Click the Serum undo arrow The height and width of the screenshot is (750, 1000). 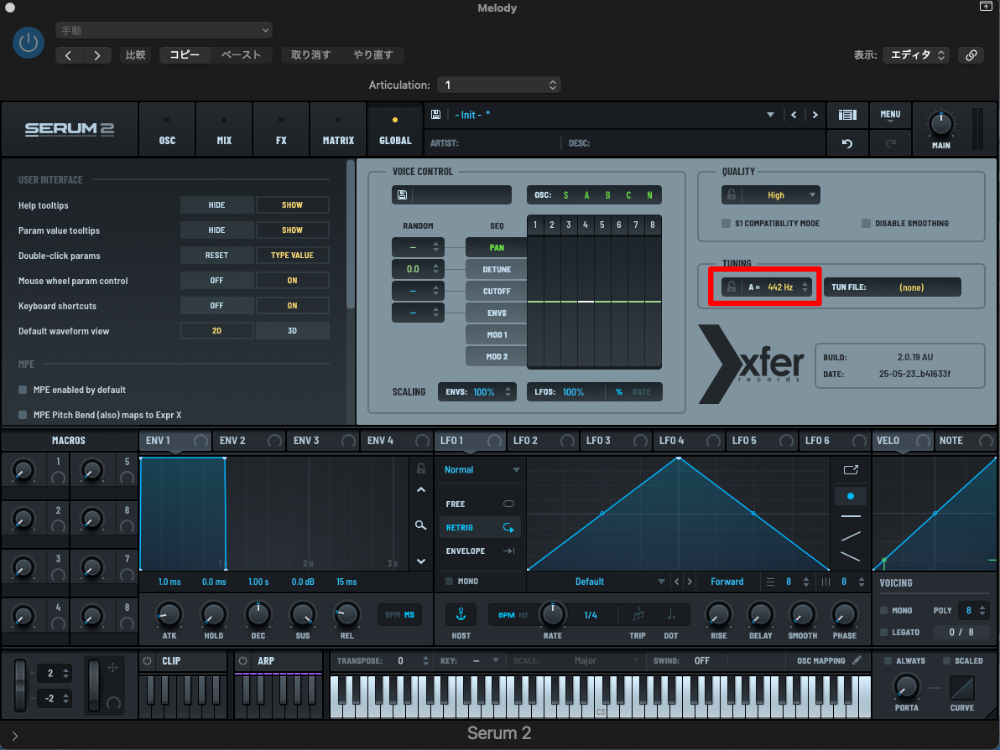click(847, 143)
